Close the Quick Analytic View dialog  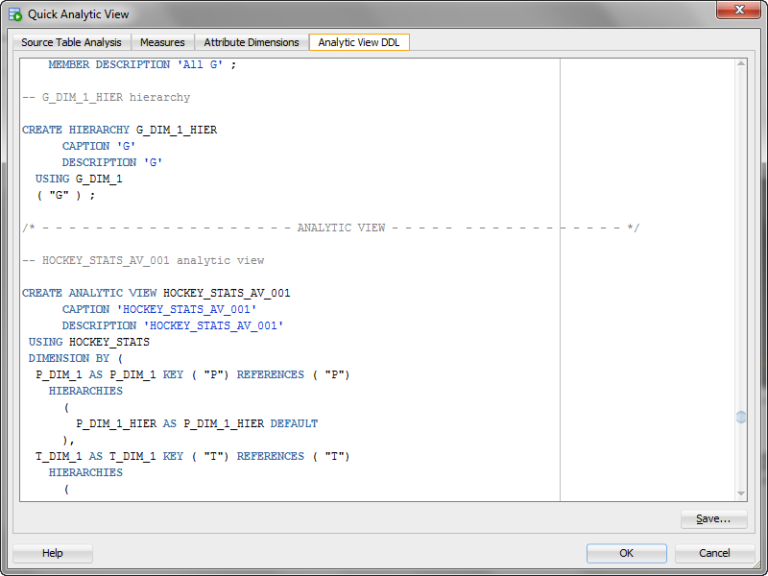(739, 11)
